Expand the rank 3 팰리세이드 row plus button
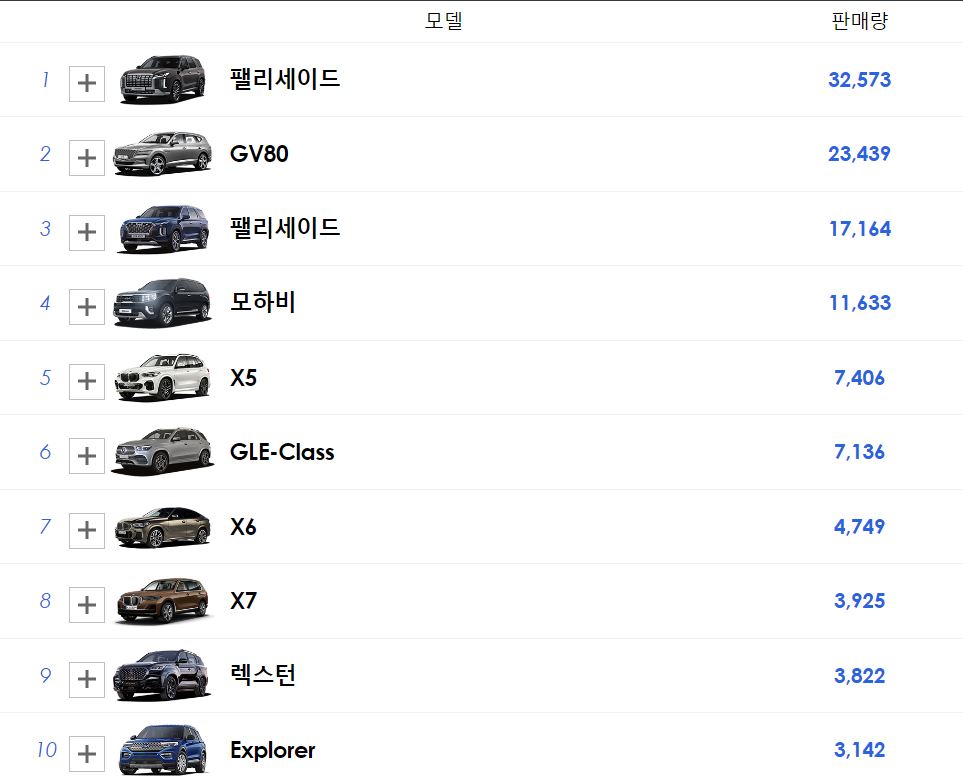 click(x=87, y=233)
